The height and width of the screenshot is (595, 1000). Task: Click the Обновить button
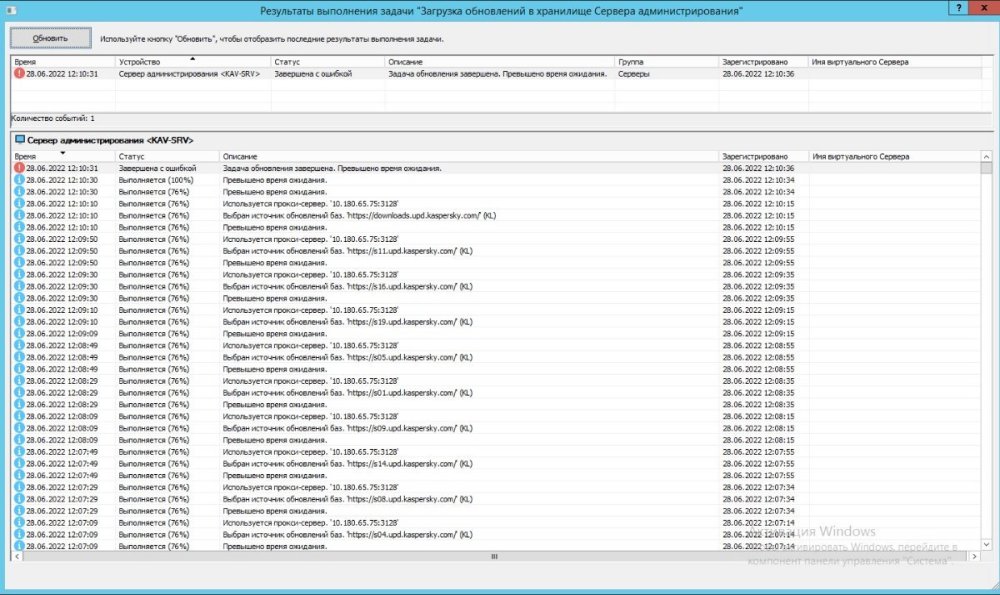(50, 38)
